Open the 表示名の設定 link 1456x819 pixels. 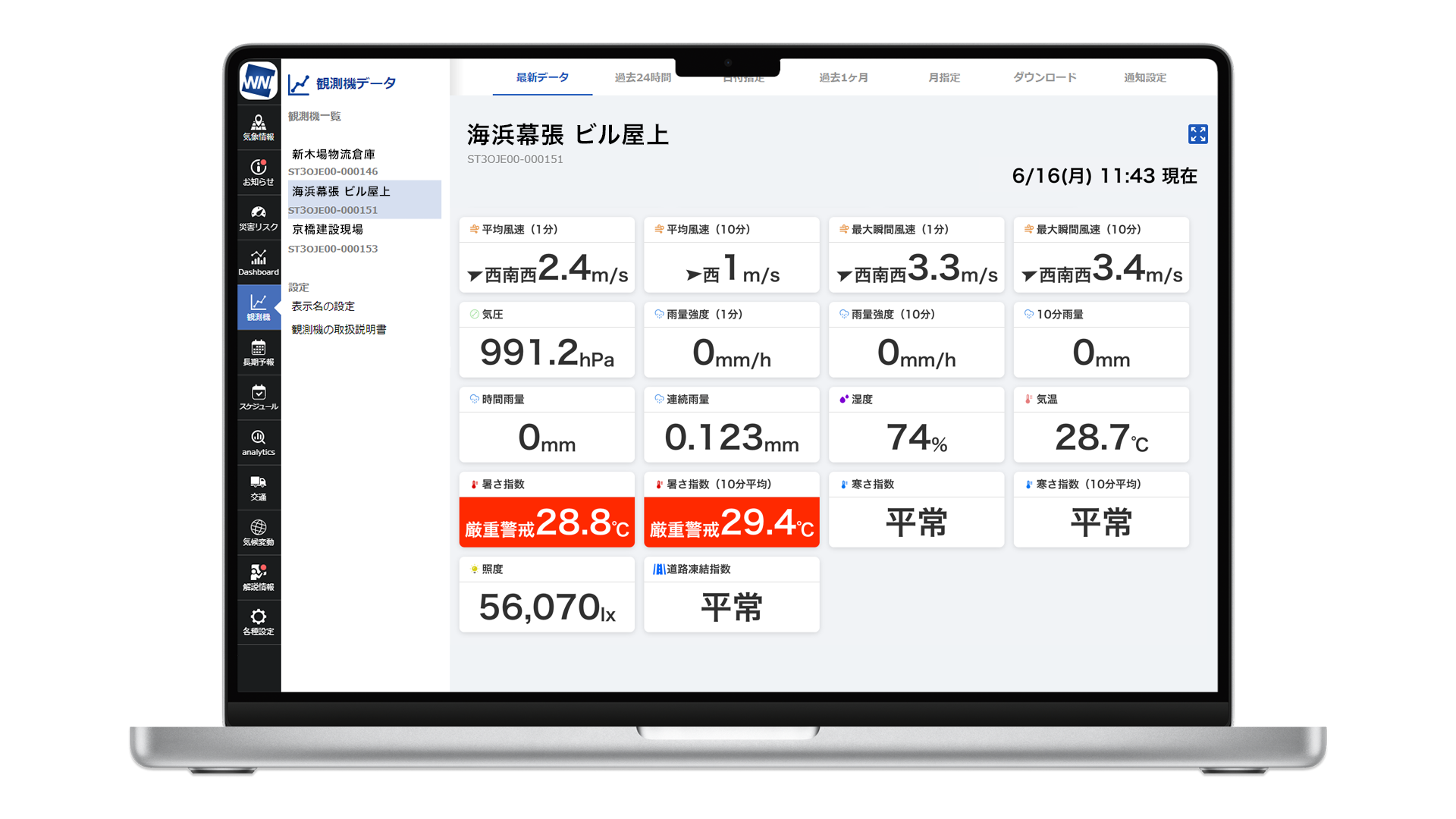[x=323, y=306]
